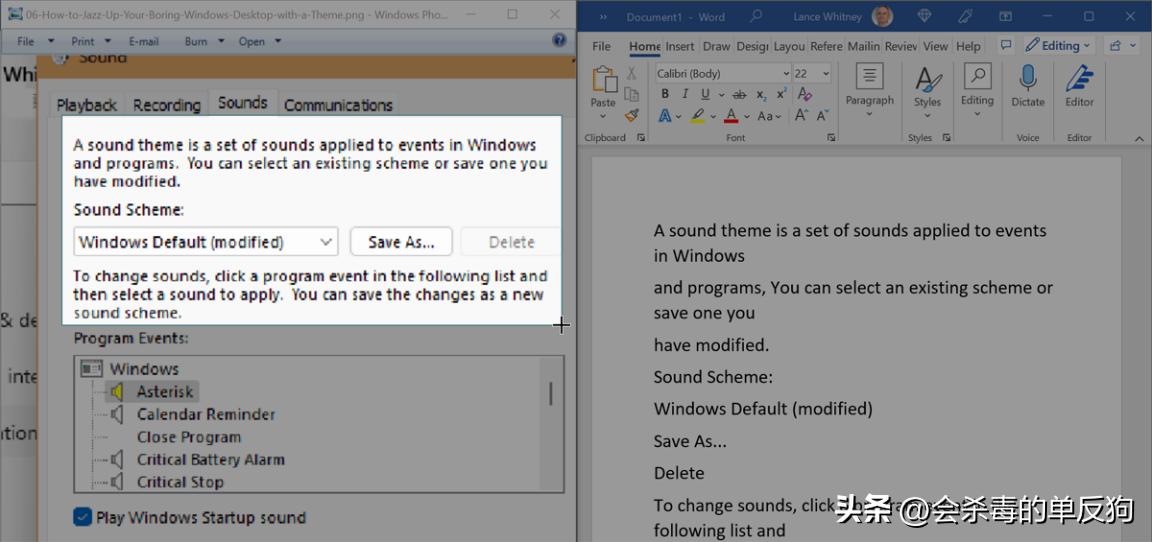Toggle italic formatting in the Font group
1152x542 pixels.
[x=685, y=94]
